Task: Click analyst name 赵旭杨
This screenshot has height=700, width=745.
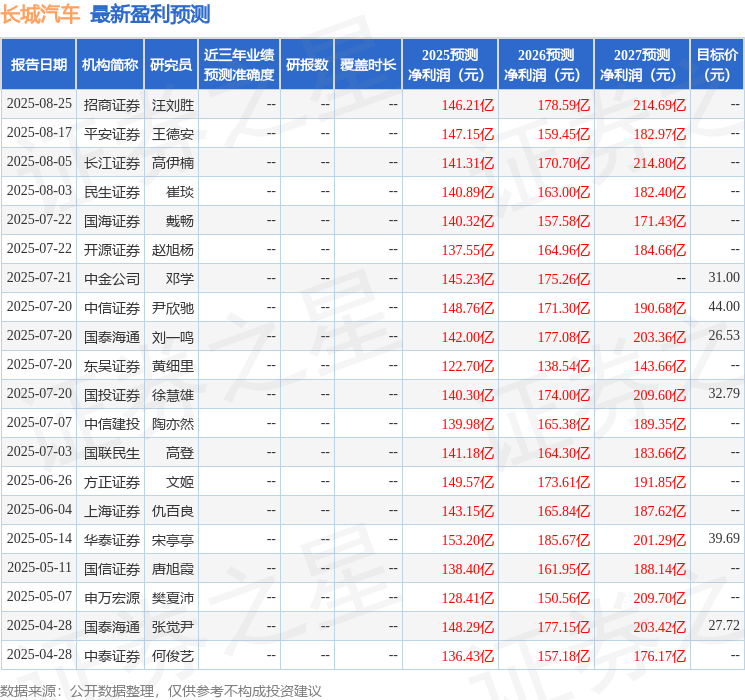Action: point(172,250)
